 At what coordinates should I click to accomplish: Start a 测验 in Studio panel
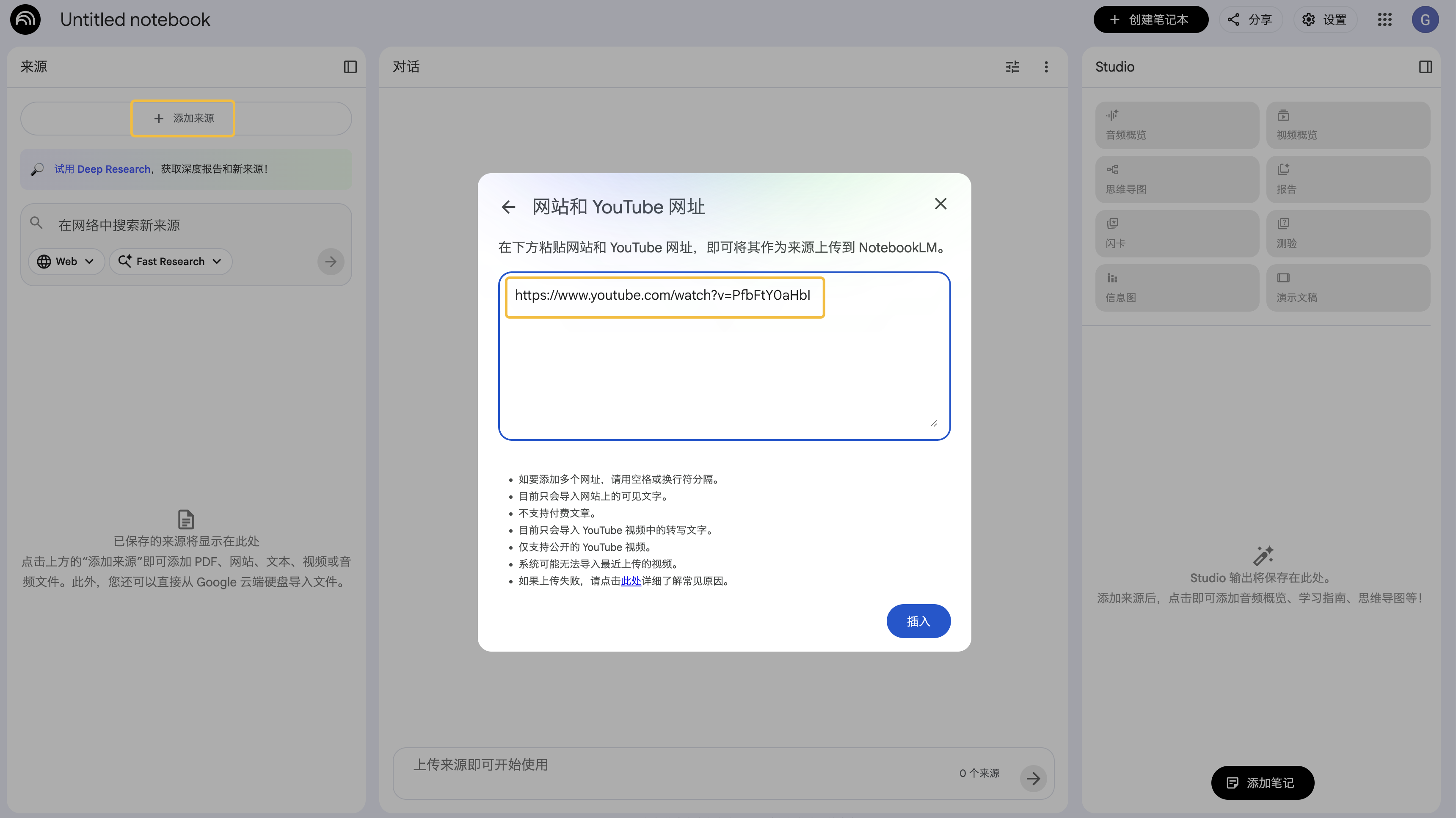1348,233
